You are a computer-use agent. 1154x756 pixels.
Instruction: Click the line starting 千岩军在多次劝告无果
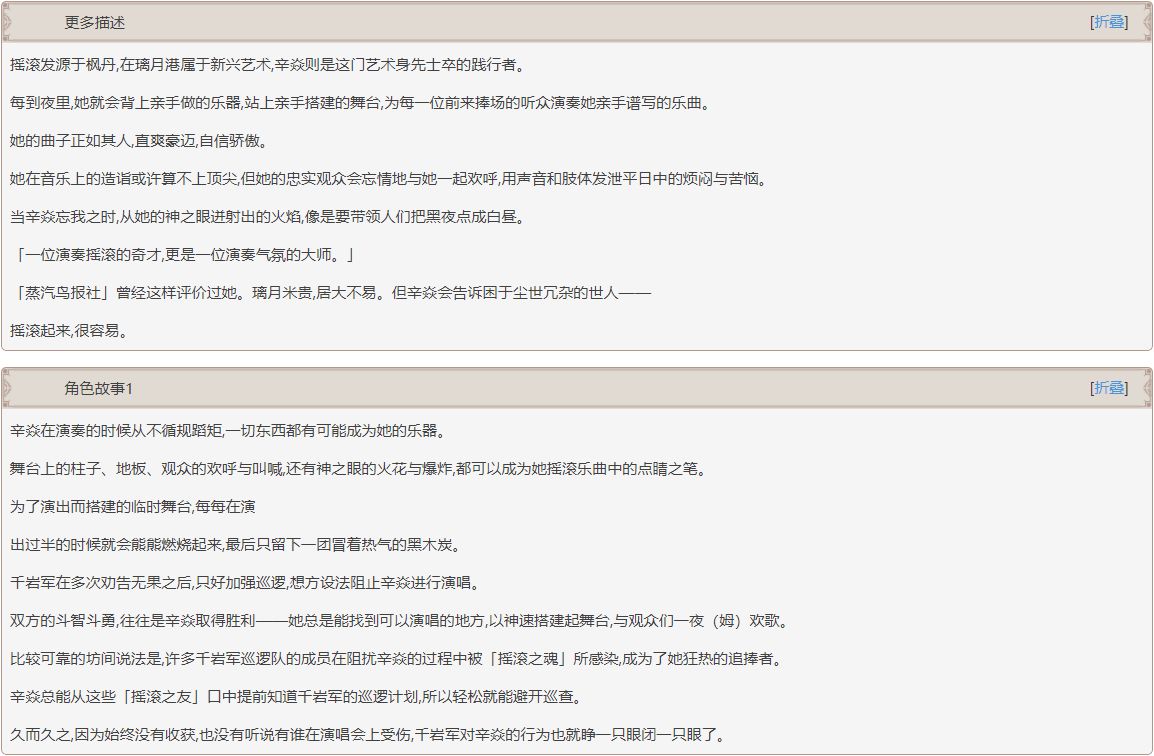(x=247, y=583)
